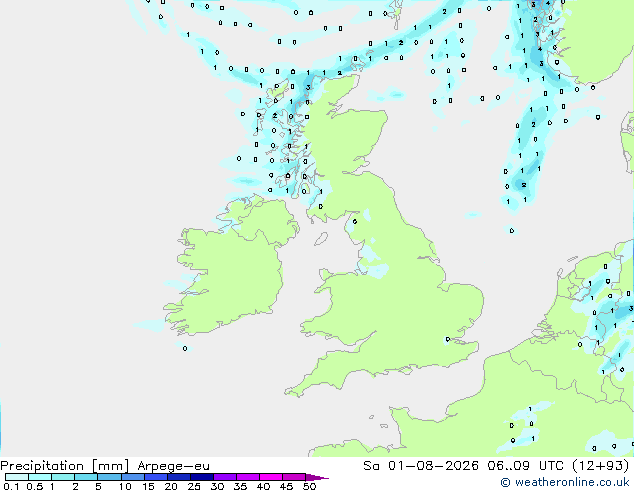Select the 2–5 mm legend color box
The image size is (634, 490).
point(86,477)
